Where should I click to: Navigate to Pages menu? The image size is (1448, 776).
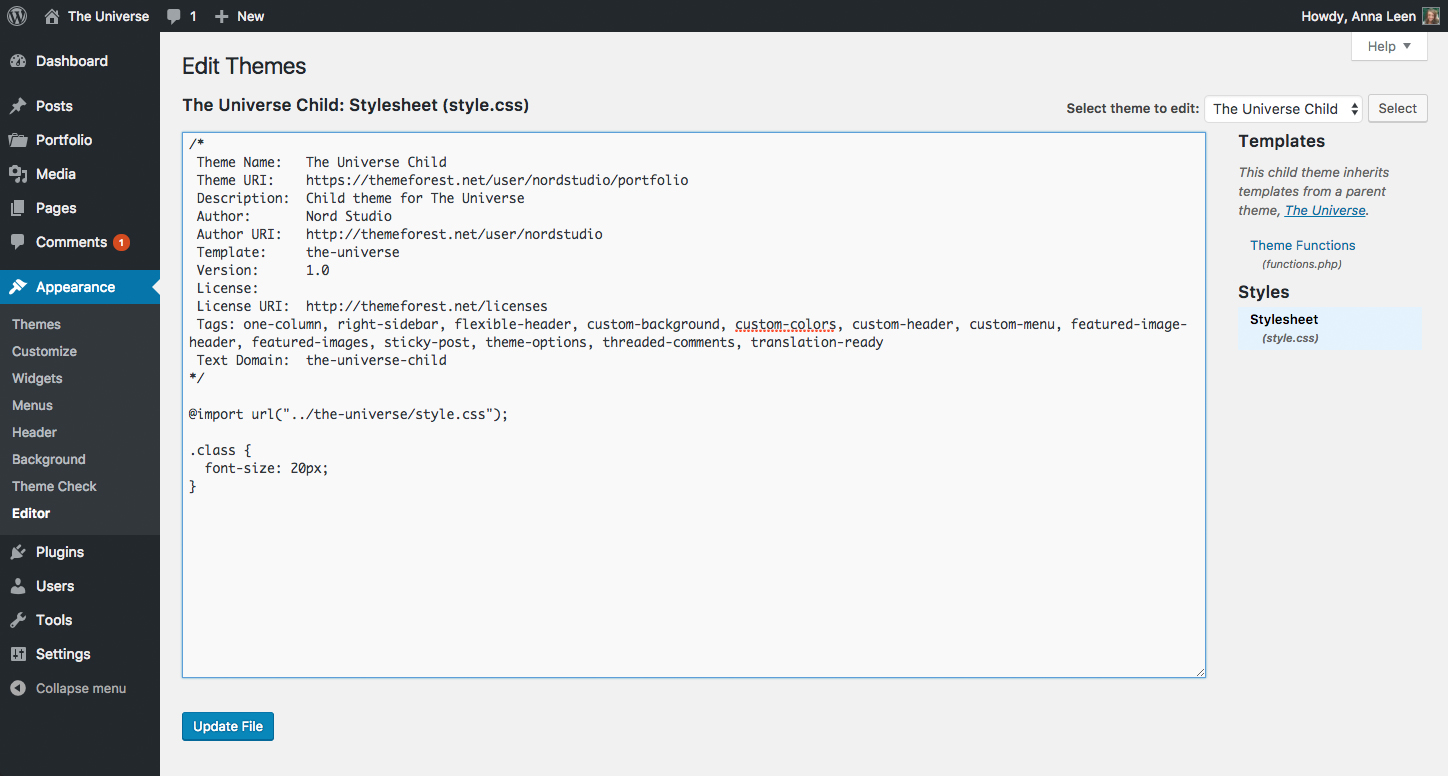point(56,208)
